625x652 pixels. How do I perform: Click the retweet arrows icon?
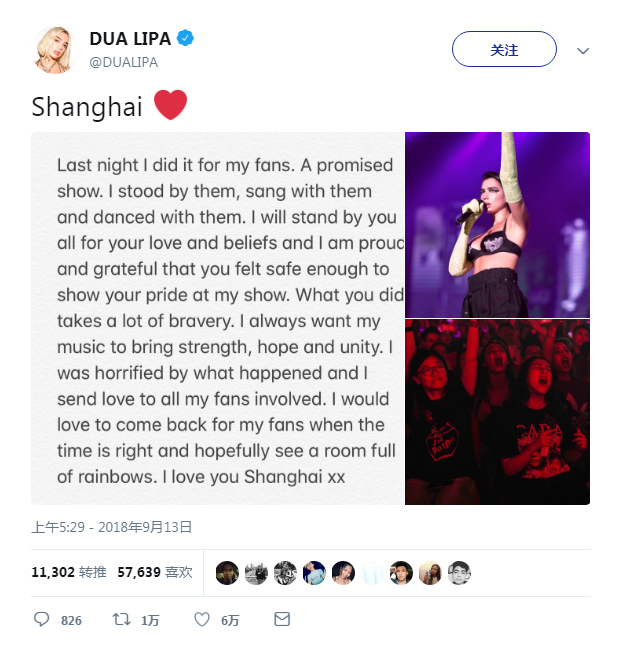pyautogui.click(x=121, y=619)
